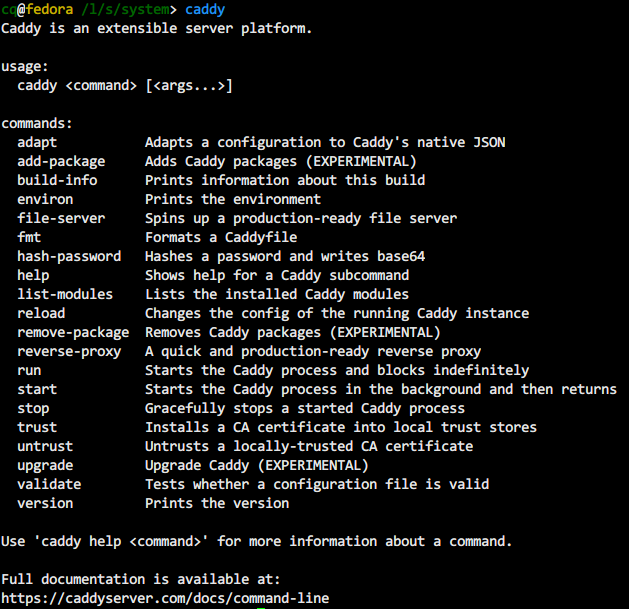Click the 'usage:' heading
Screen dimensions: 629x609
25,67
